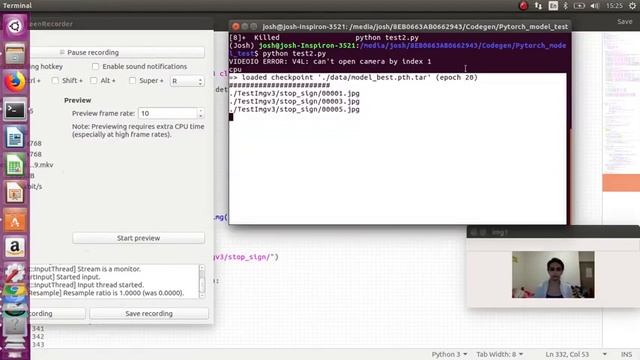Click the 'loaded checkpoint' line in terminal
The width and height of the screenshot is (640, 360).
pos(353,77)
